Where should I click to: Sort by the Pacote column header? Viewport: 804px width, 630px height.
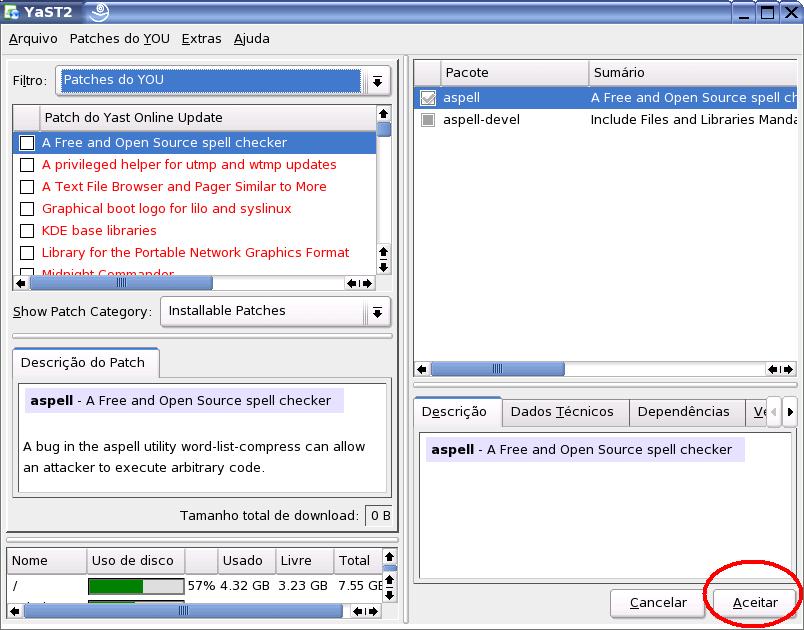pos(514,73)
